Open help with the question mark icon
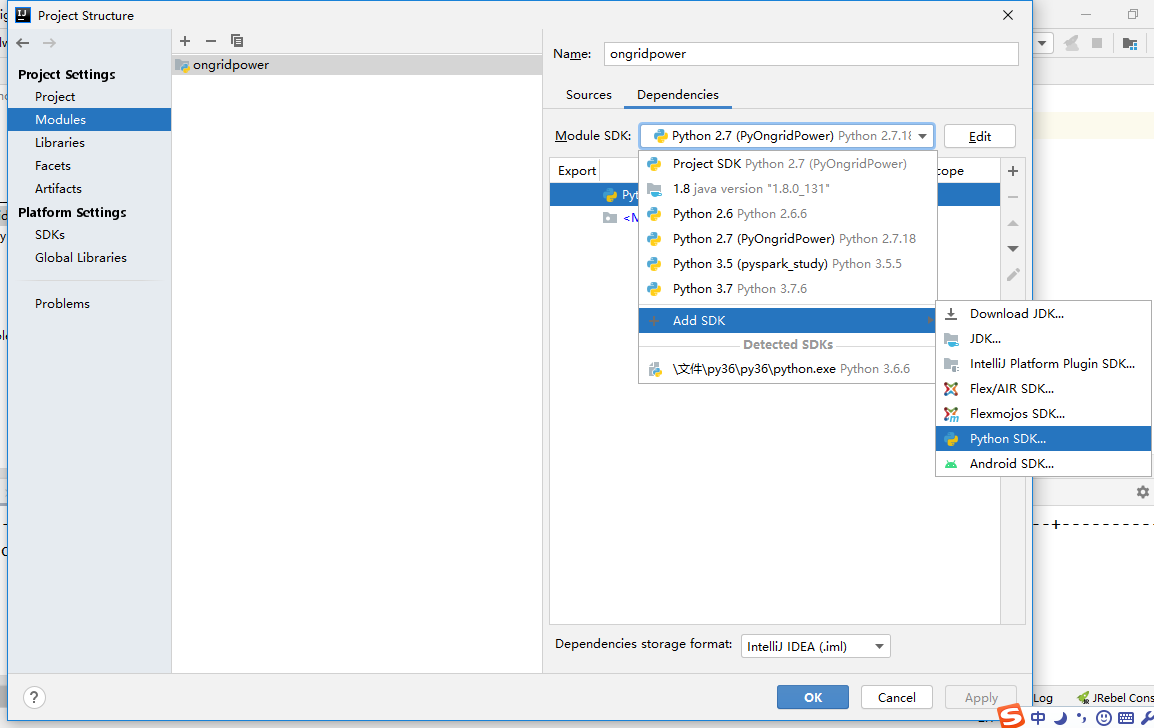Screen dimensions: 1154x728 point(34,697)
